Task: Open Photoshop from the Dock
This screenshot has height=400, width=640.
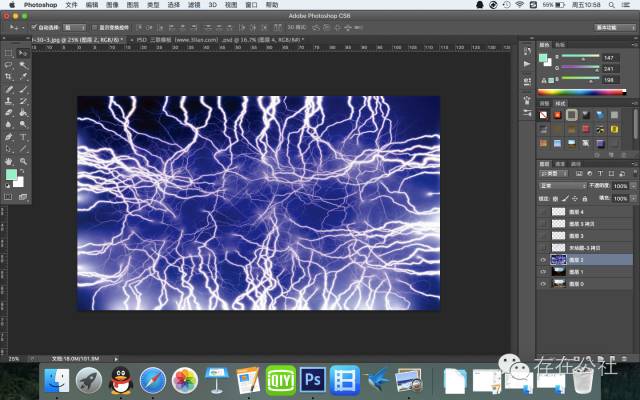Action: (x=312, y=379)
